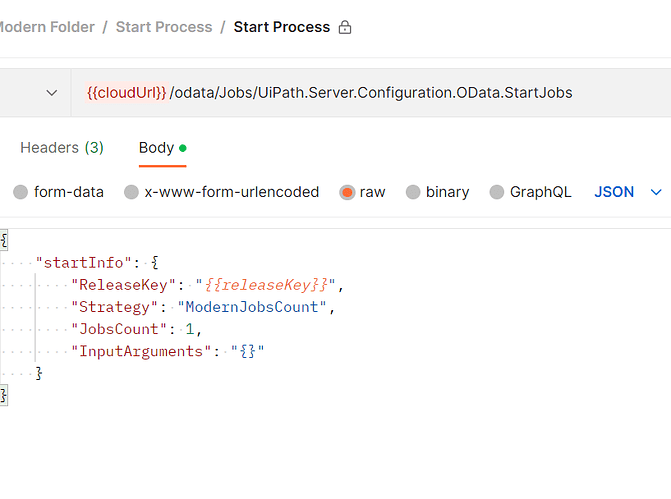Click the Modern Folder breadcrumb link

coord(45,27)
